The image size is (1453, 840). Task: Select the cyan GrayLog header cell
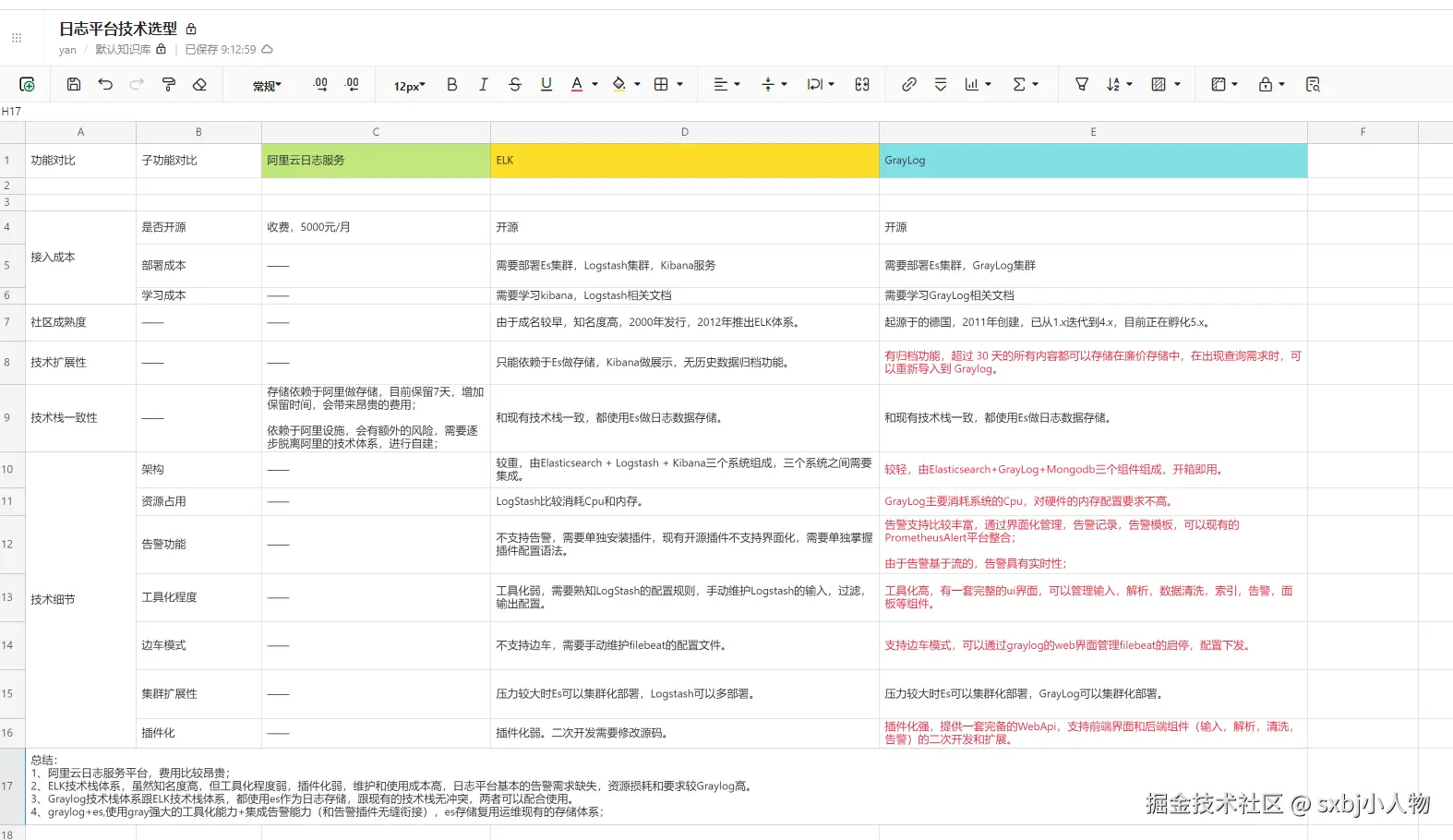(1093, 161)
